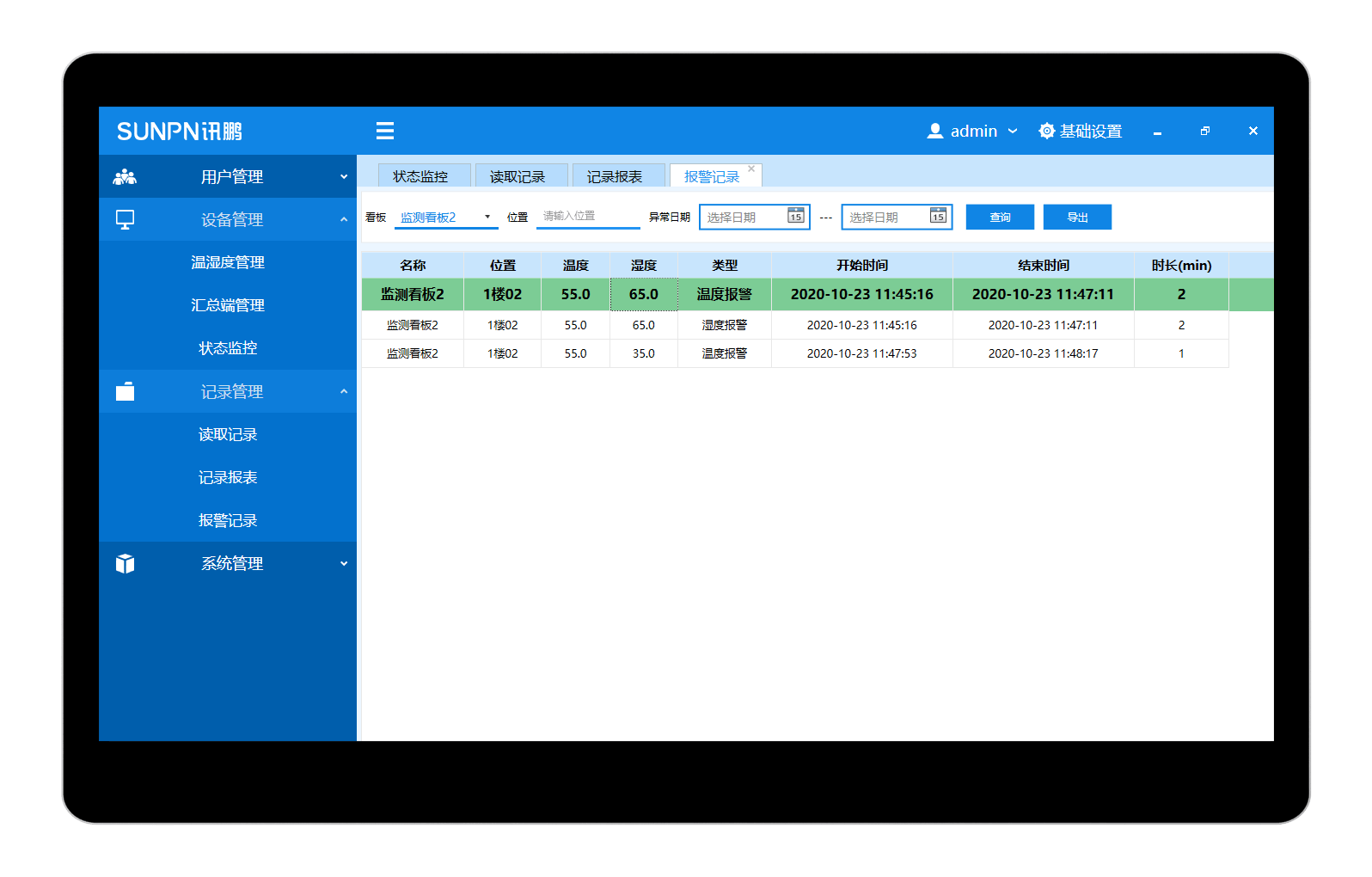Select 温湿度管理 in the sidebar
Image resolution: width=1372 pixels, height=877 pixels.
coord(228,262)
